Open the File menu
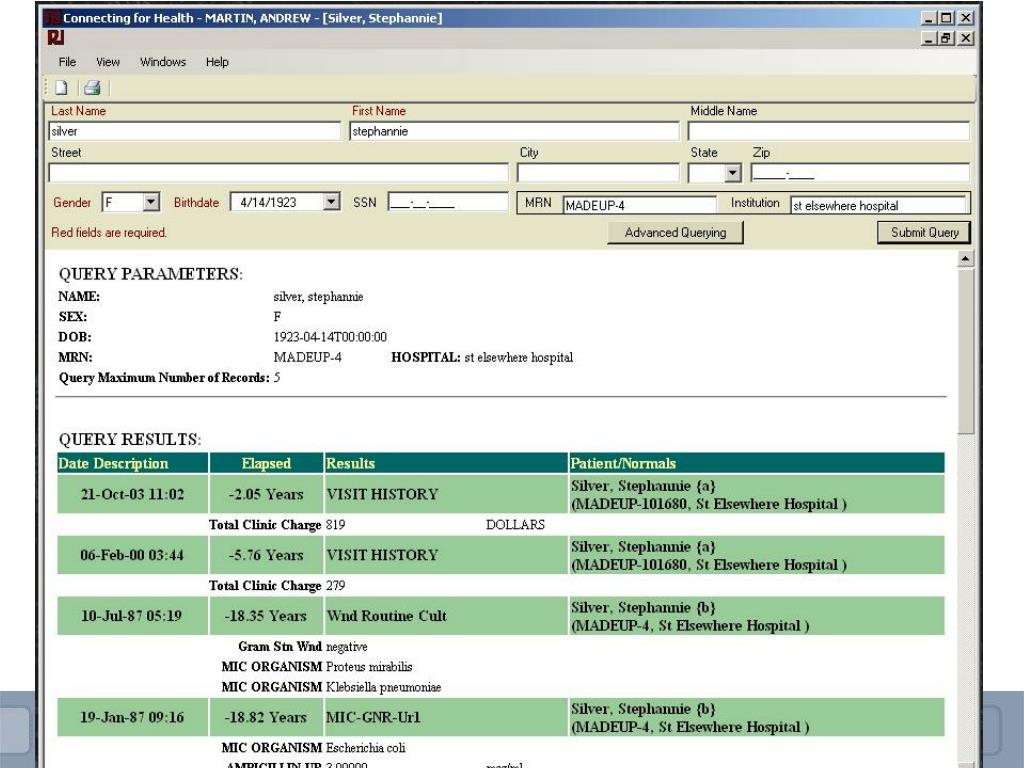The width and height of the screenshot is (1024, 768). pyautogui.click(x=67, y=62)
